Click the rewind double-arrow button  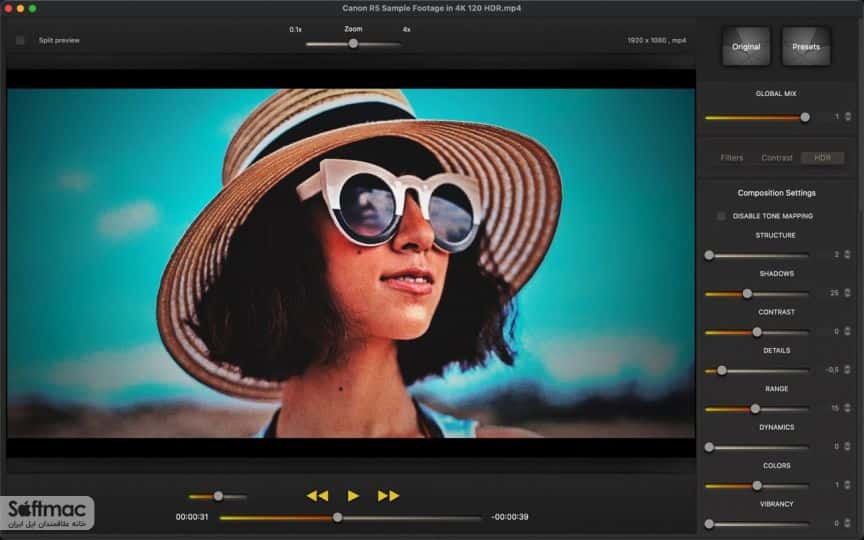coord(317,496)
